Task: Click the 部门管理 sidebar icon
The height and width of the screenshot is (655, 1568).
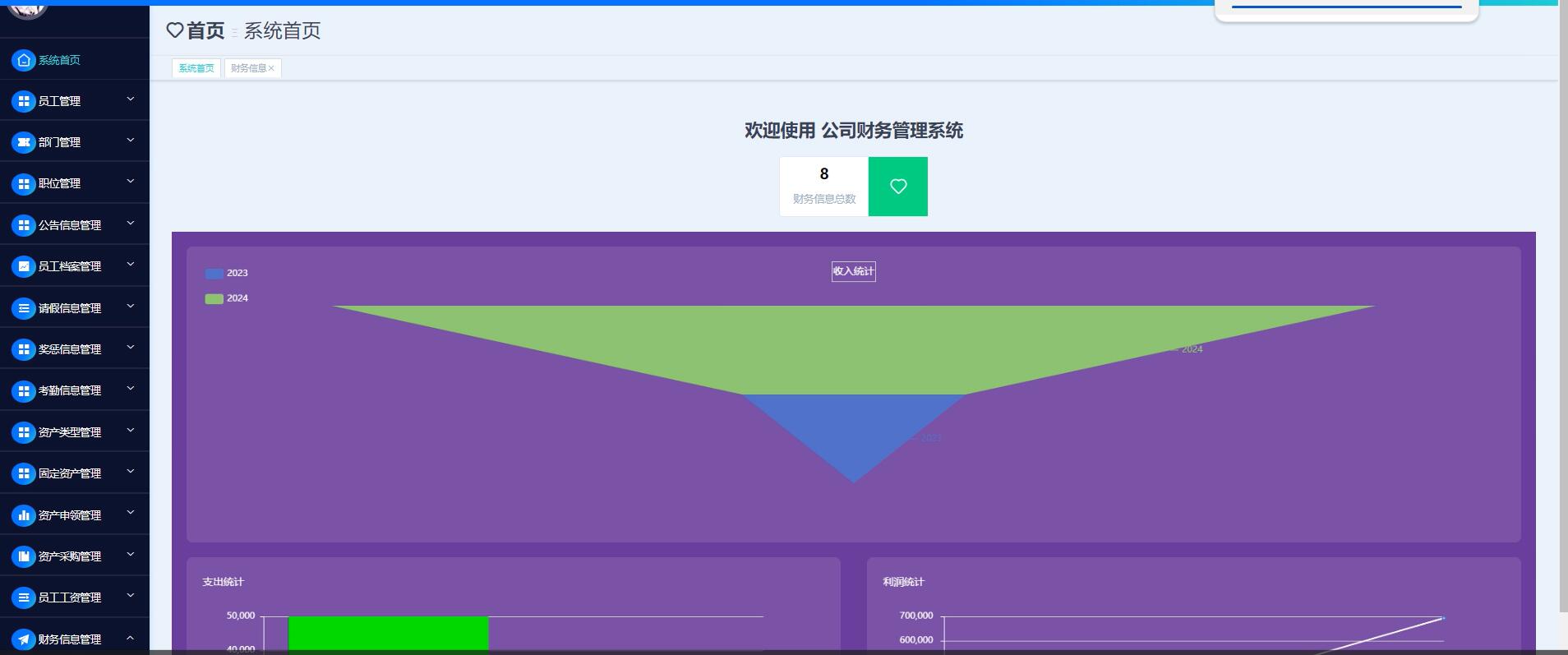Action: 24,142
